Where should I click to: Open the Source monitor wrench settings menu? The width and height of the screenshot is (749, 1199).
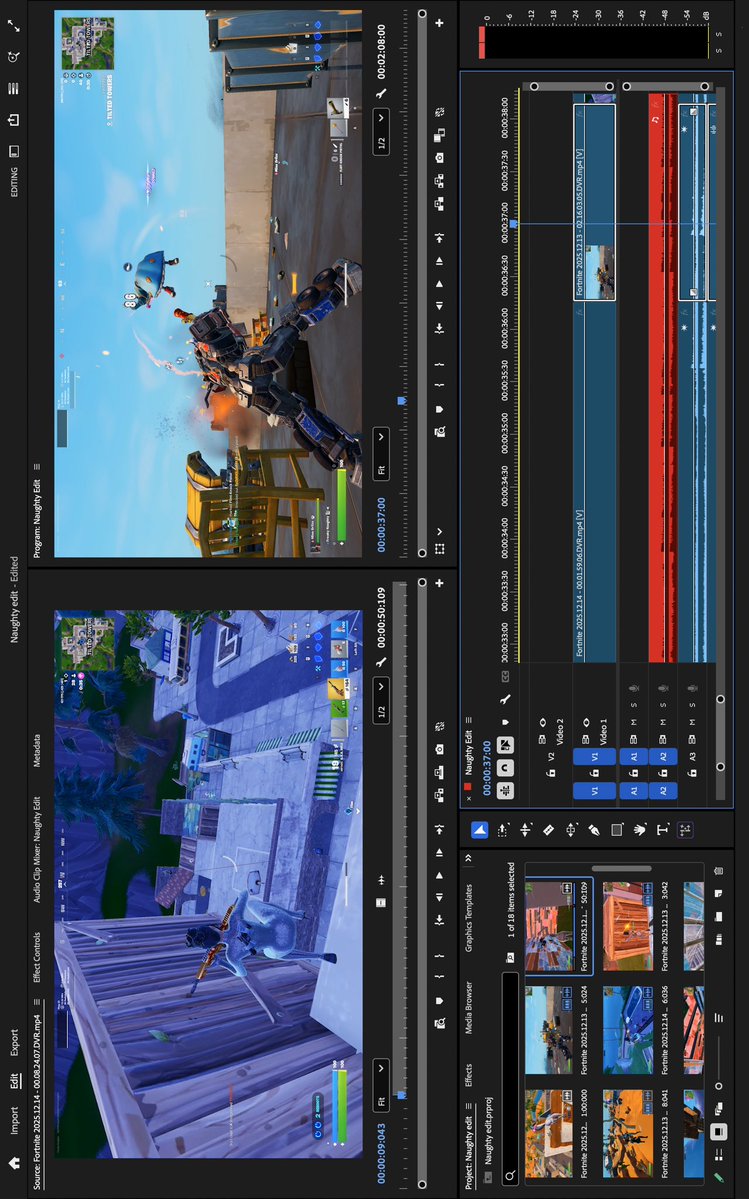click(381, 662)
